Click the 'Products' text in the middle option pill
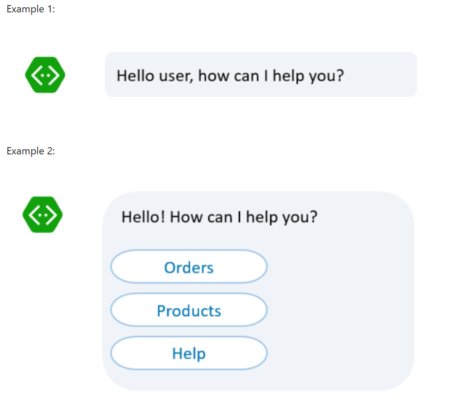This screenshot has height=400, width=452. (189, 311)
